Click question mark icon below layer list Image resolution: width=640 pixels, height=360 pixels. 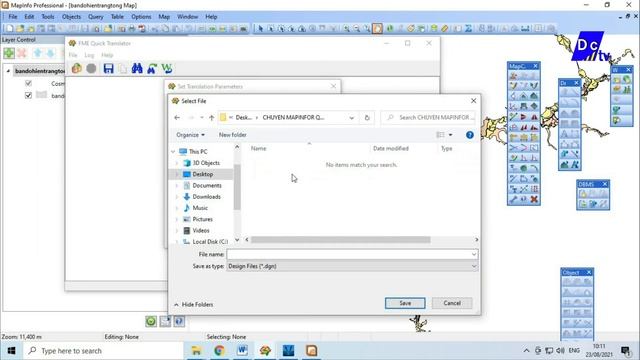coord(179,322)
